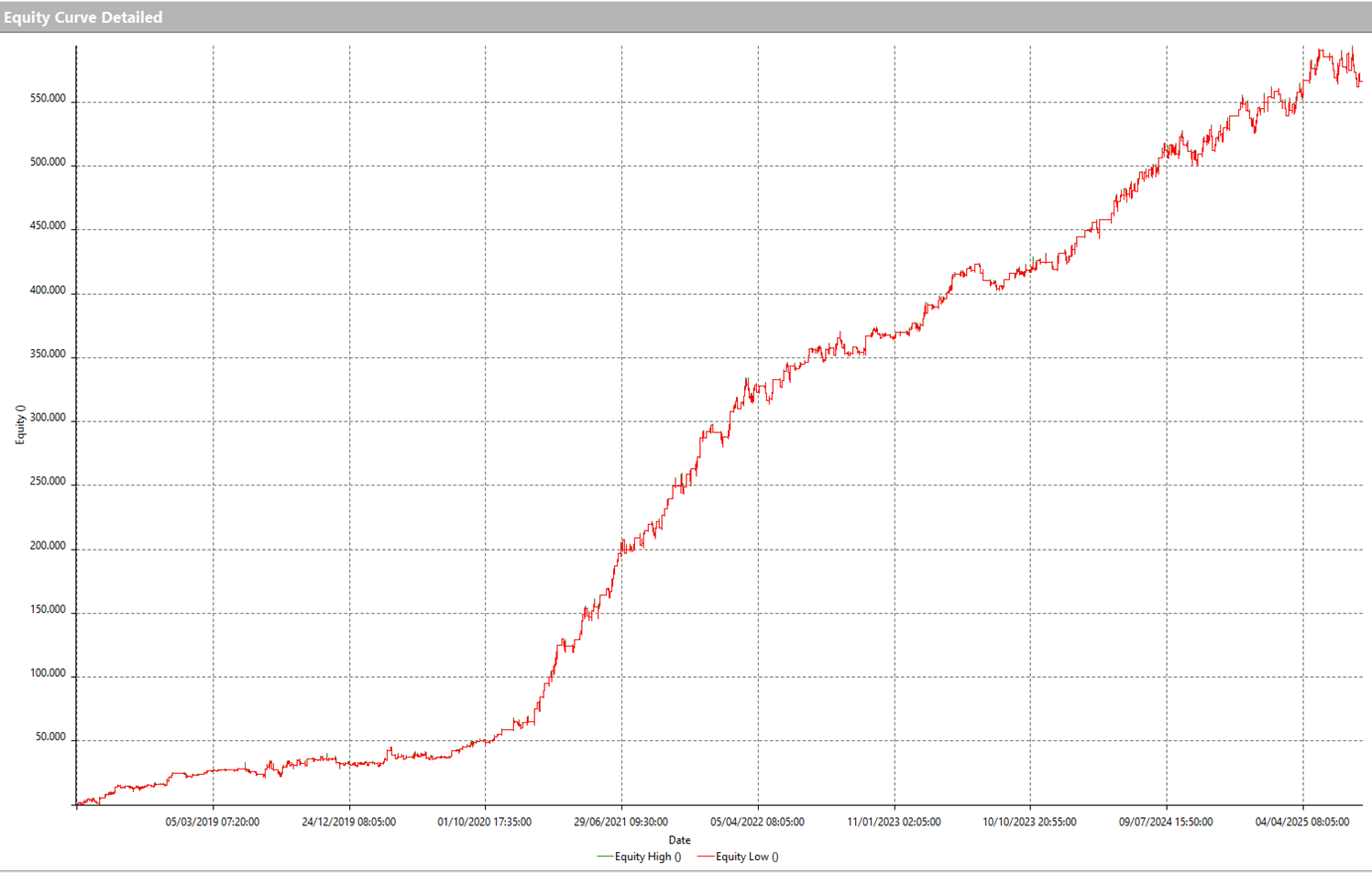The width and height of the screenshot is (1372, 873).
Task: Select the 24/12/2019 08:05:00 date label
Action: [x=348, y=822]
